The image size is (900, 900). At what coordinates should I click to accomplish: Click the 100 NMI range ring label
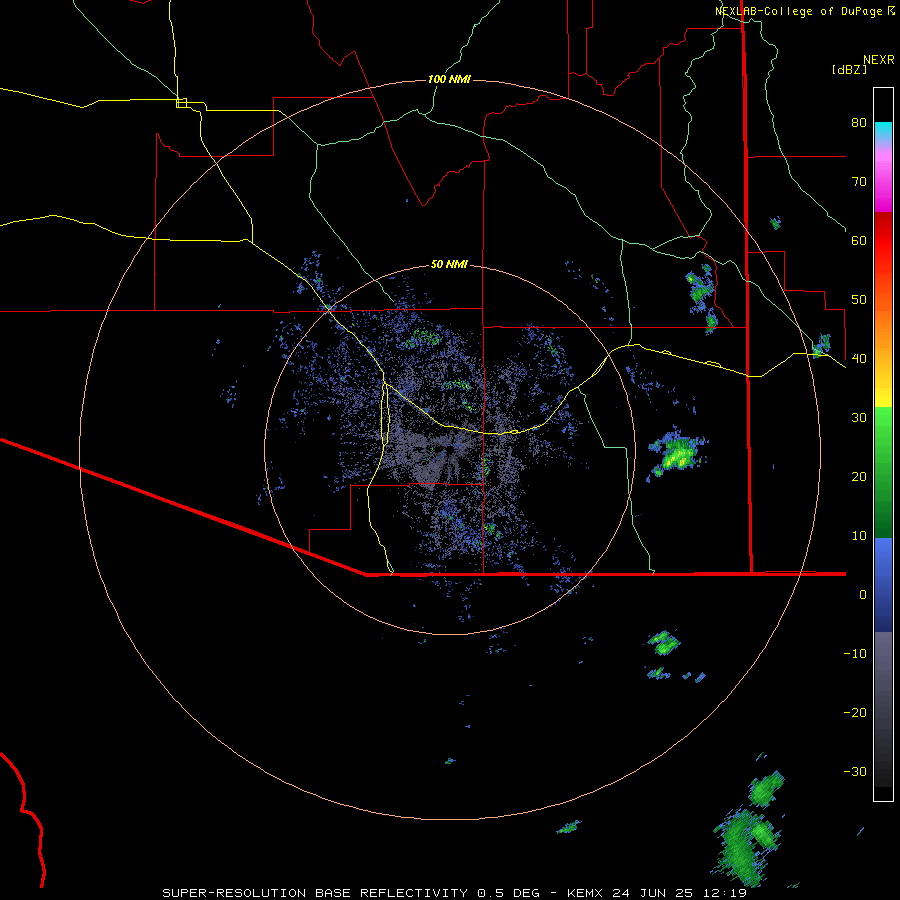[449, 79]
